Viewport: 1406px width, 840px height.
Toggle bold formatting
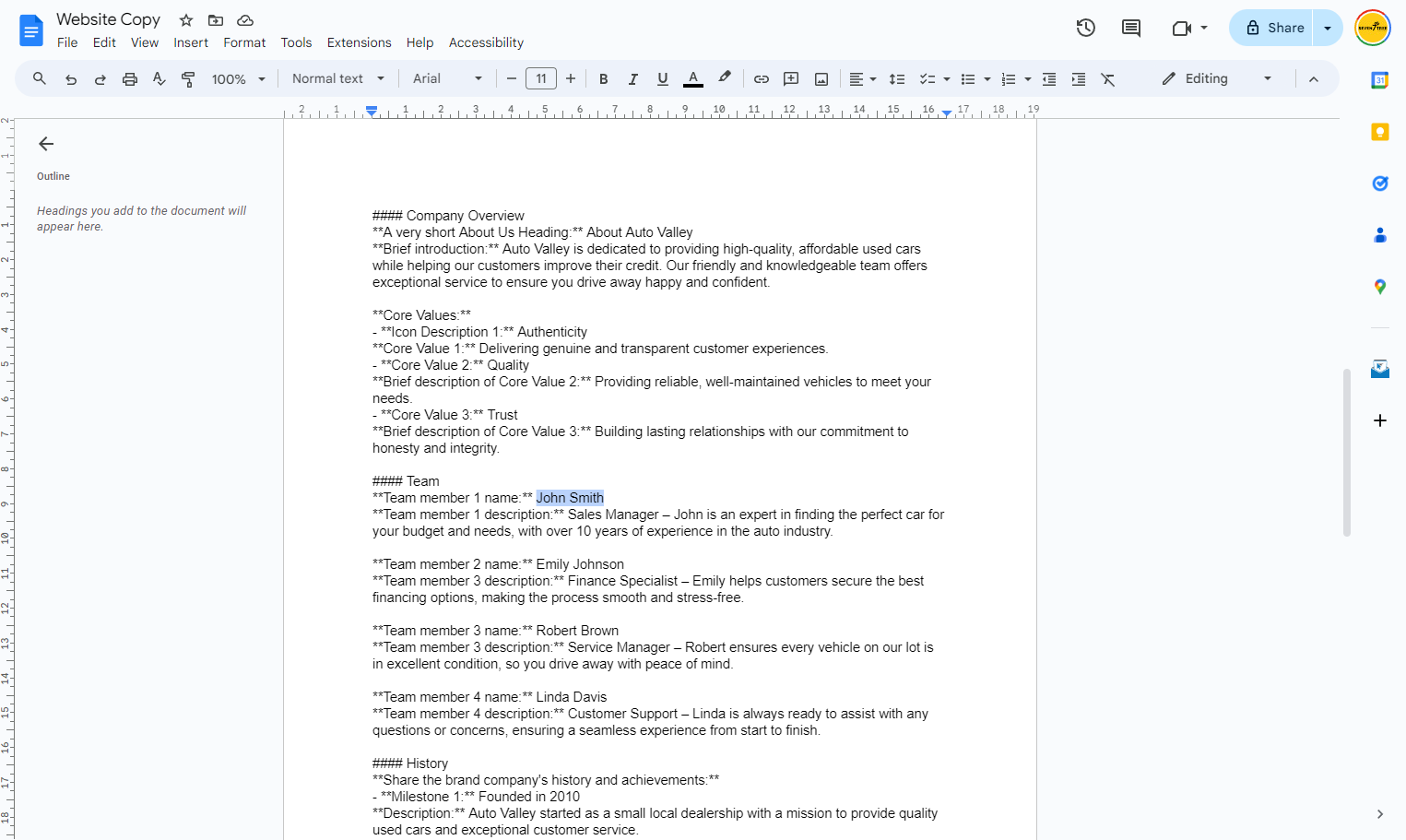[x=604, y=79]
